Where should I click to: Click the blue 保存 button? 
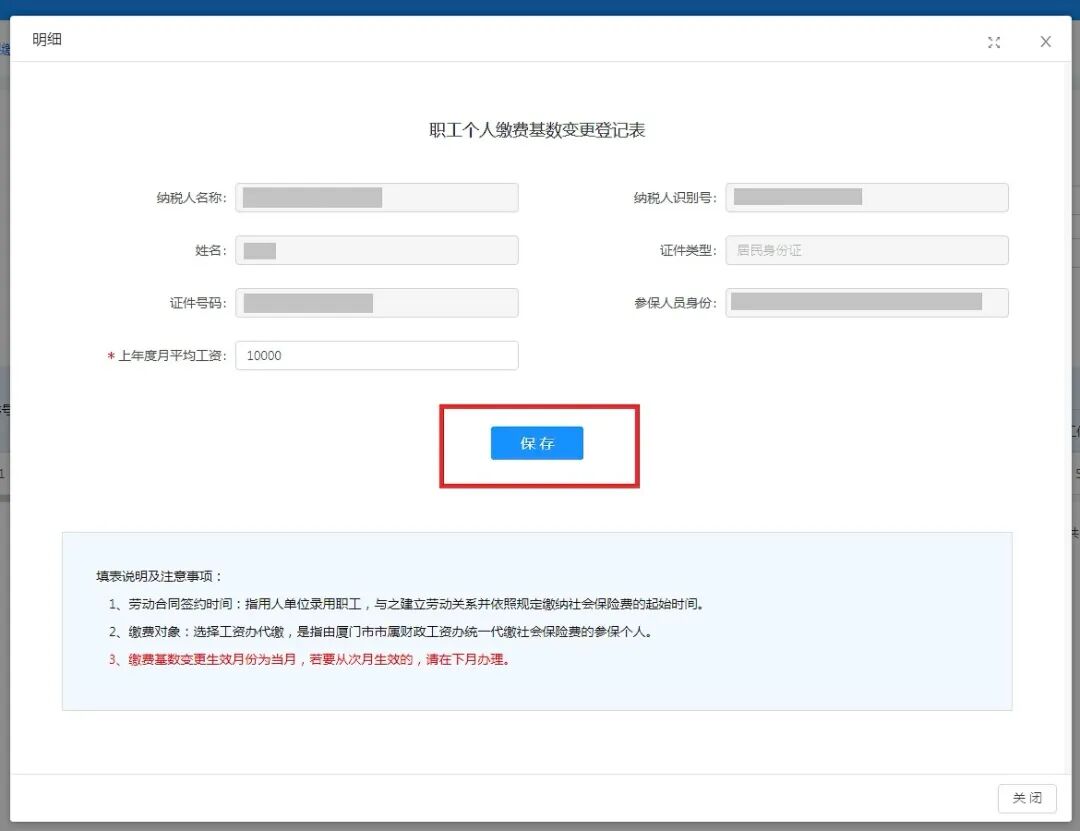pyautogui.click(x=537, y=443)
